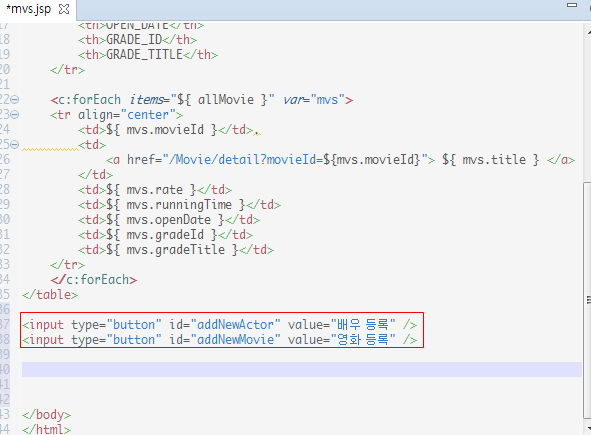Viewport: 591px width, 435px height.
Task: Click the mvs.openDate cell expression
Action: click(x=165, y=220)
